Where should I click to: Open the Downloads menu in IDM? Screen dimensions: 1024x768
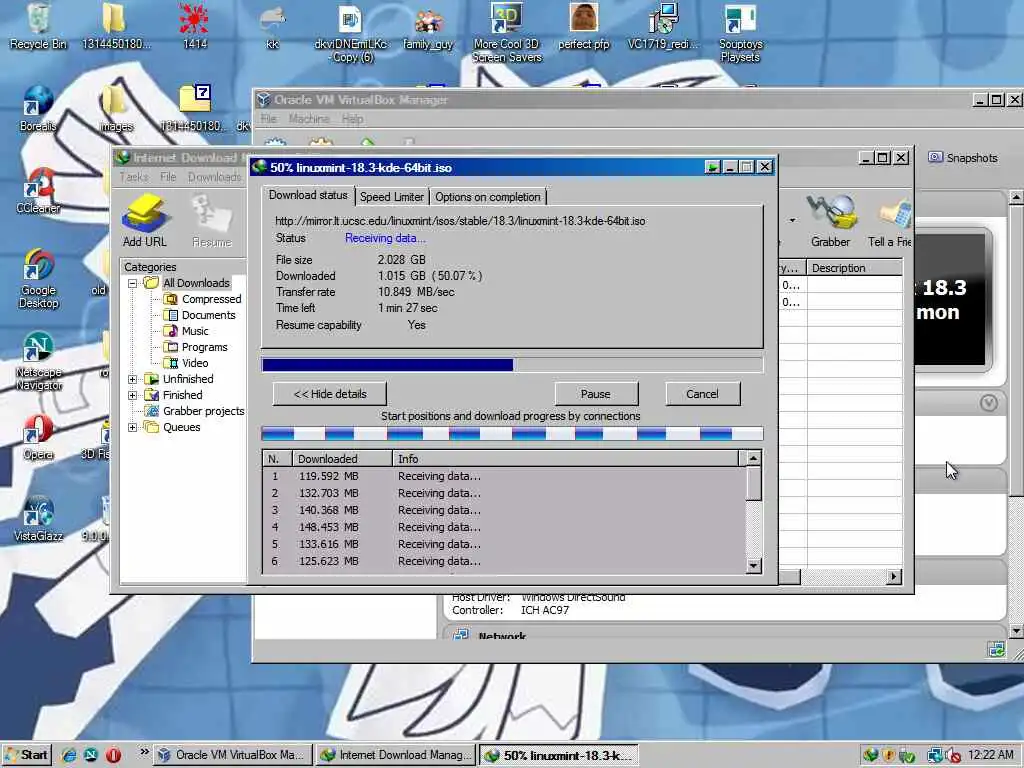215,177
